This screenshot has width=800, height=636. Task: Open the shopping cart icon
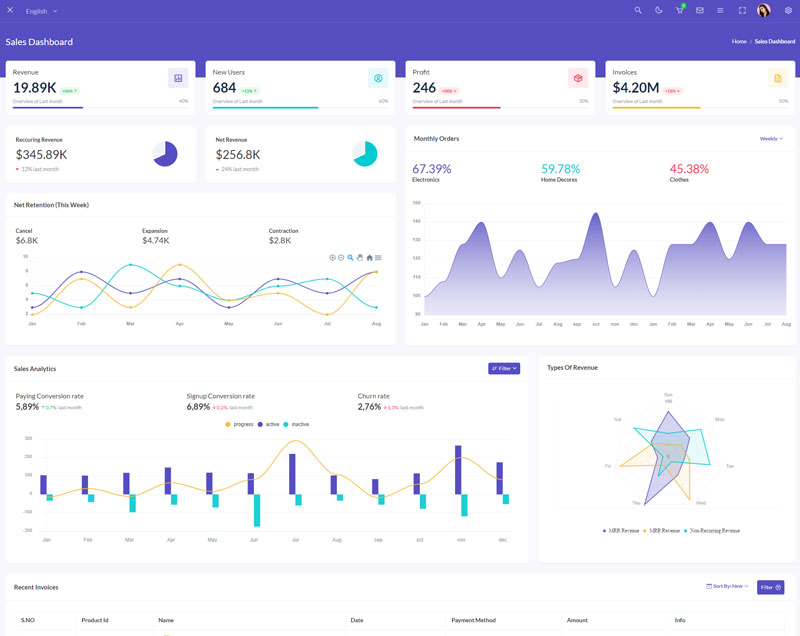tap(680, 10)
